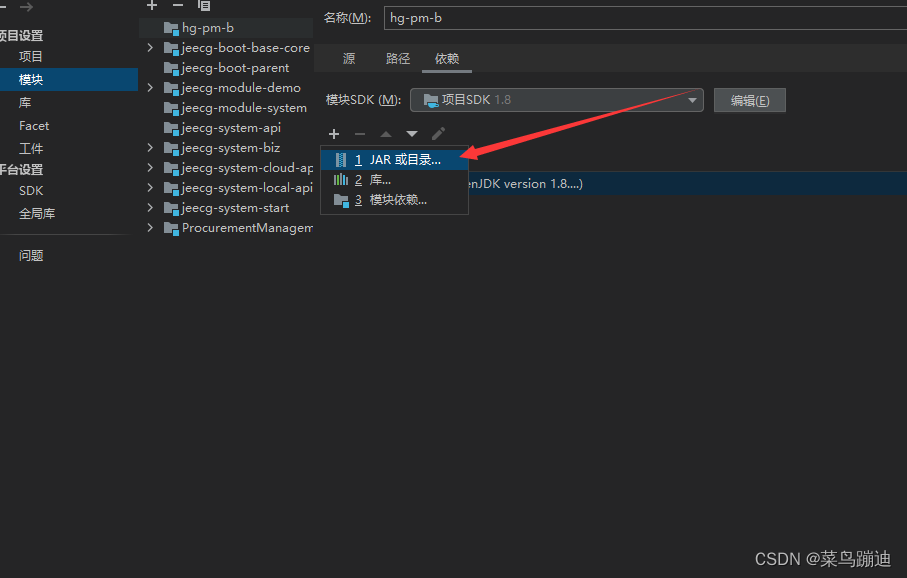Click the 编辑(E) button

coord(750,101)
